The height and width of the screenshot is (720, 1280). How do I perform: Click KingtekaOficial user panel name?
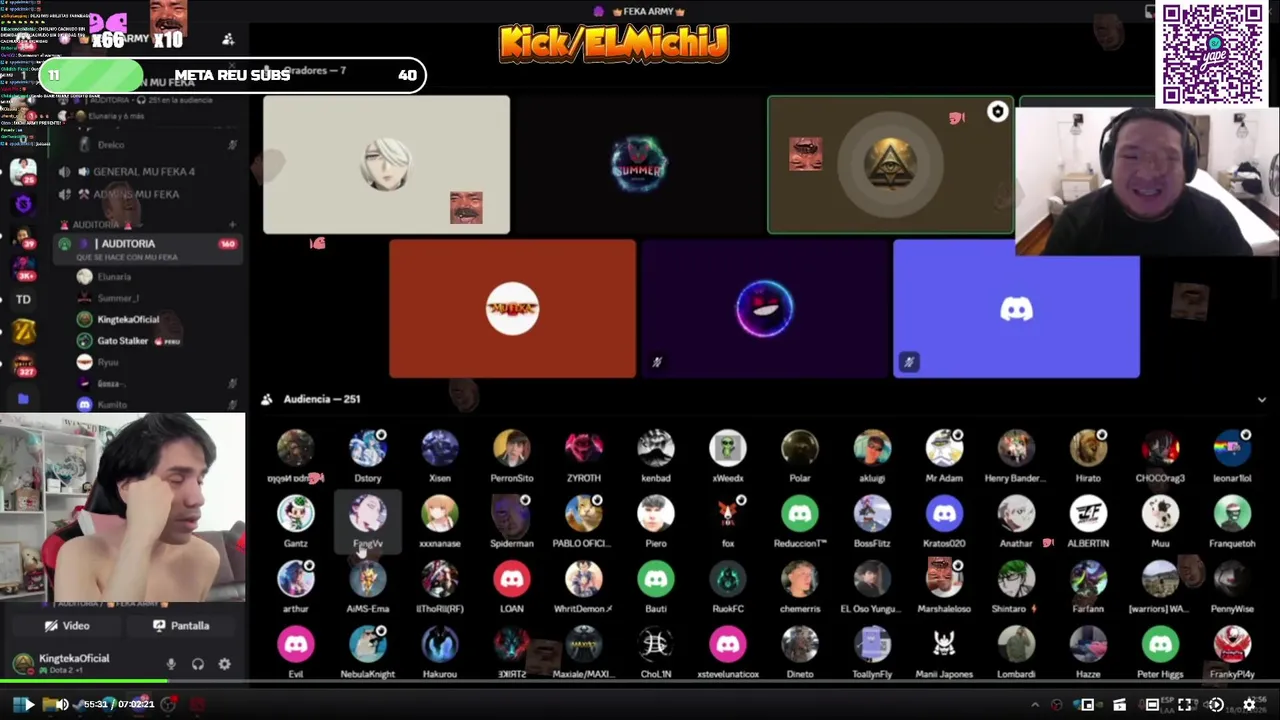click(x=74, y=658)
